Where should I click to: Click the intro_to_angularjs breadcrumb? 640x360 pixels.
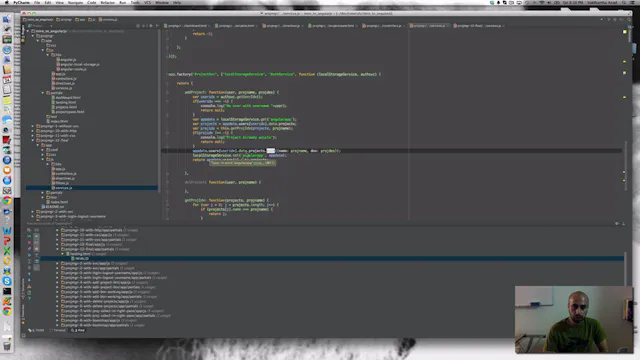(x=38, y=19)
